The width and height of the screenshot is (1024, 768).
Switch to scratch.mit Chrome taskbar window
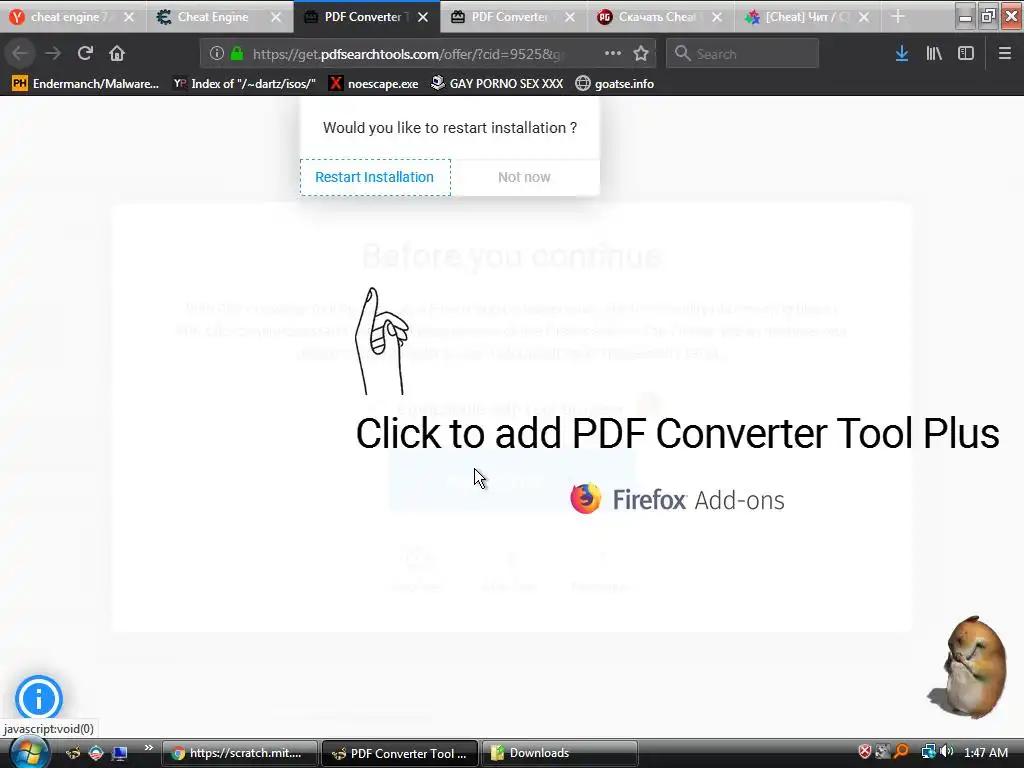click(x=240, y=753)
